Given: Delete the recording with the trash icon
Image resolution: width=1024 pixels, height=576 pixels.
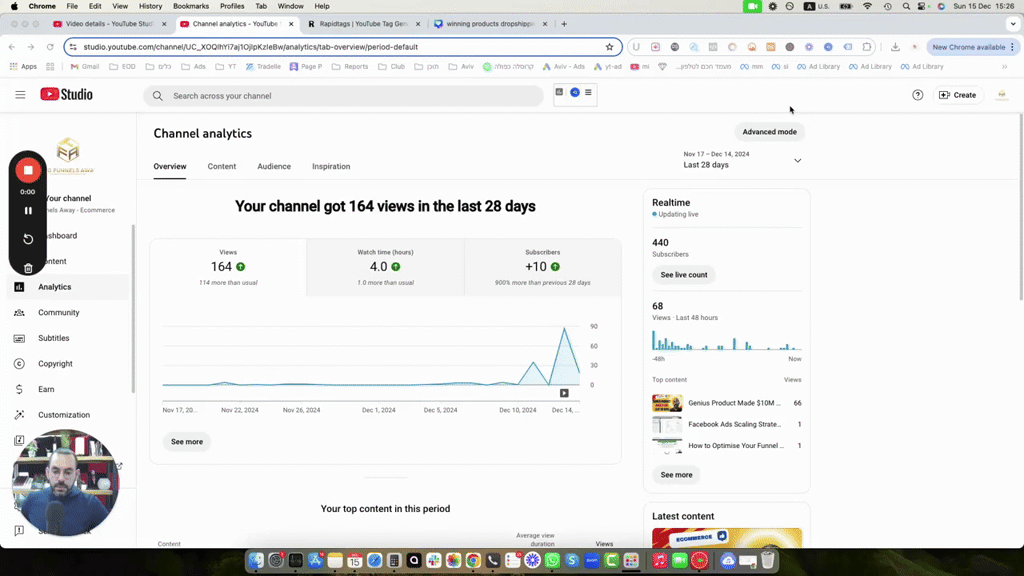Looking at the screenshot, I should (28, 268).
